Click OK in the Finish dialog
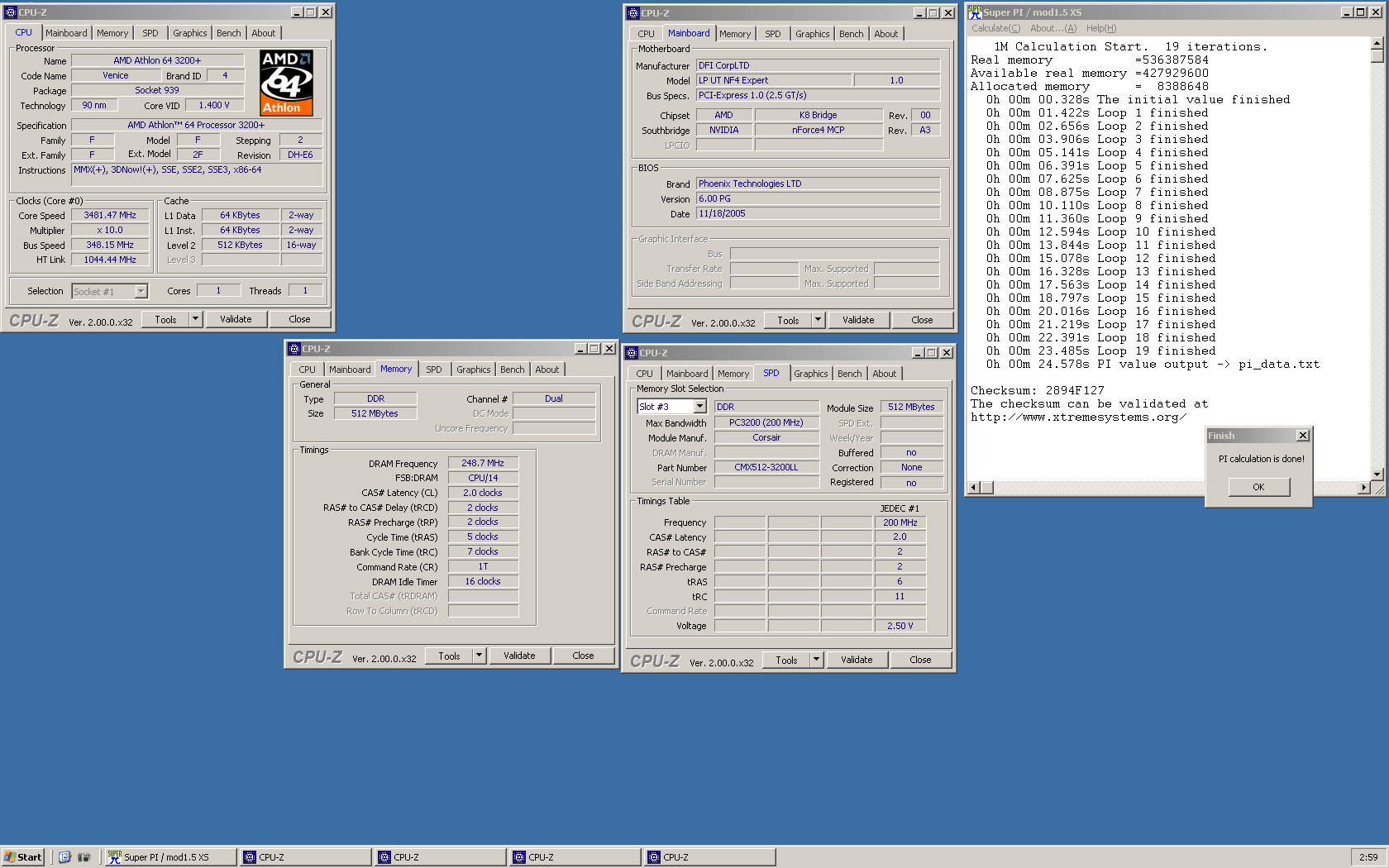The image size is (1389, 868). 1258,487
